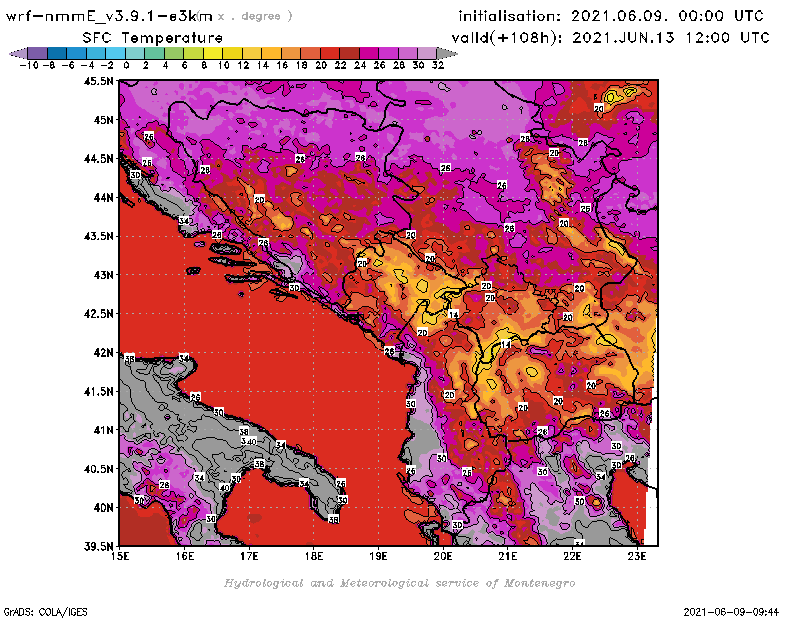The height and width of the screenshot is (618, 800).
Task: Select the orange 14 to 16 legend swatch
Action: 271,53
